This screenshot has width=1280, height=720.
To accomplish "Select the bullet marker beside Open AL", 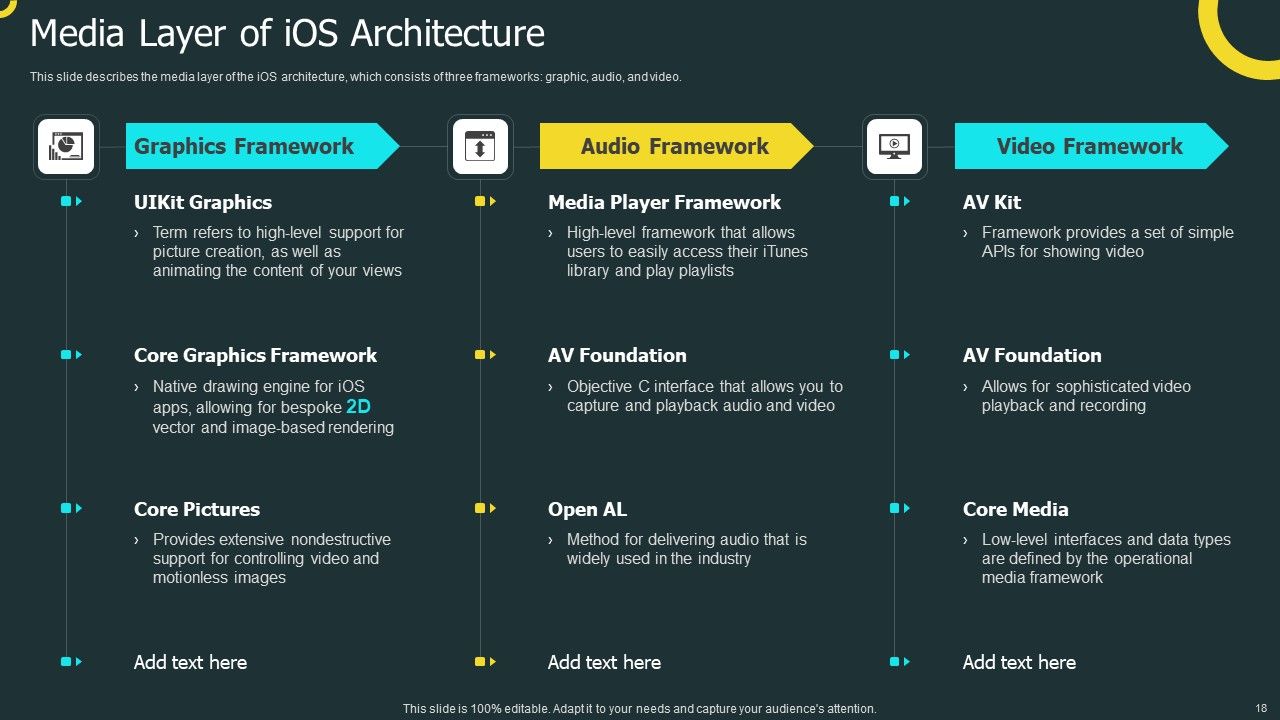I will (x=485, y=508).
